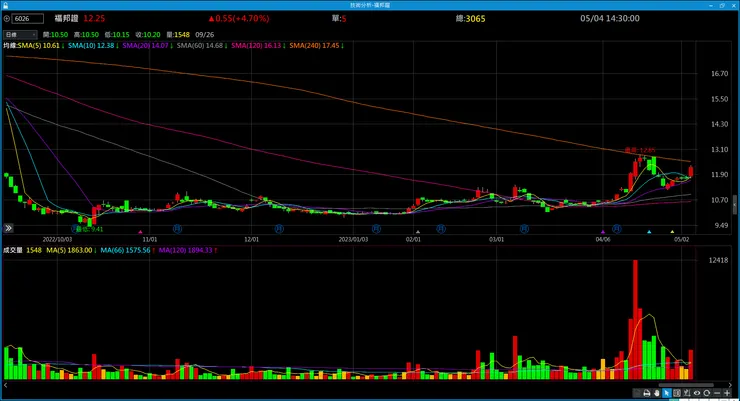Click the month marker near 12/01
The width and height of the screenshot is (740, 401).
pos(279,229)
